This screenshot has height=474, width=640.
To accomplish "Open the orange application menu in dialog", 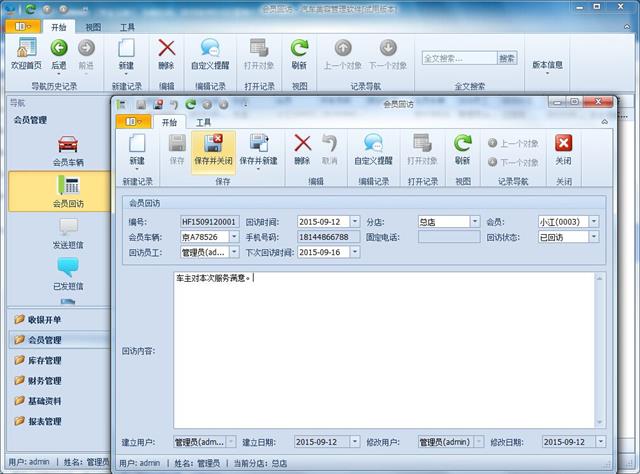I will click(133, 122).
